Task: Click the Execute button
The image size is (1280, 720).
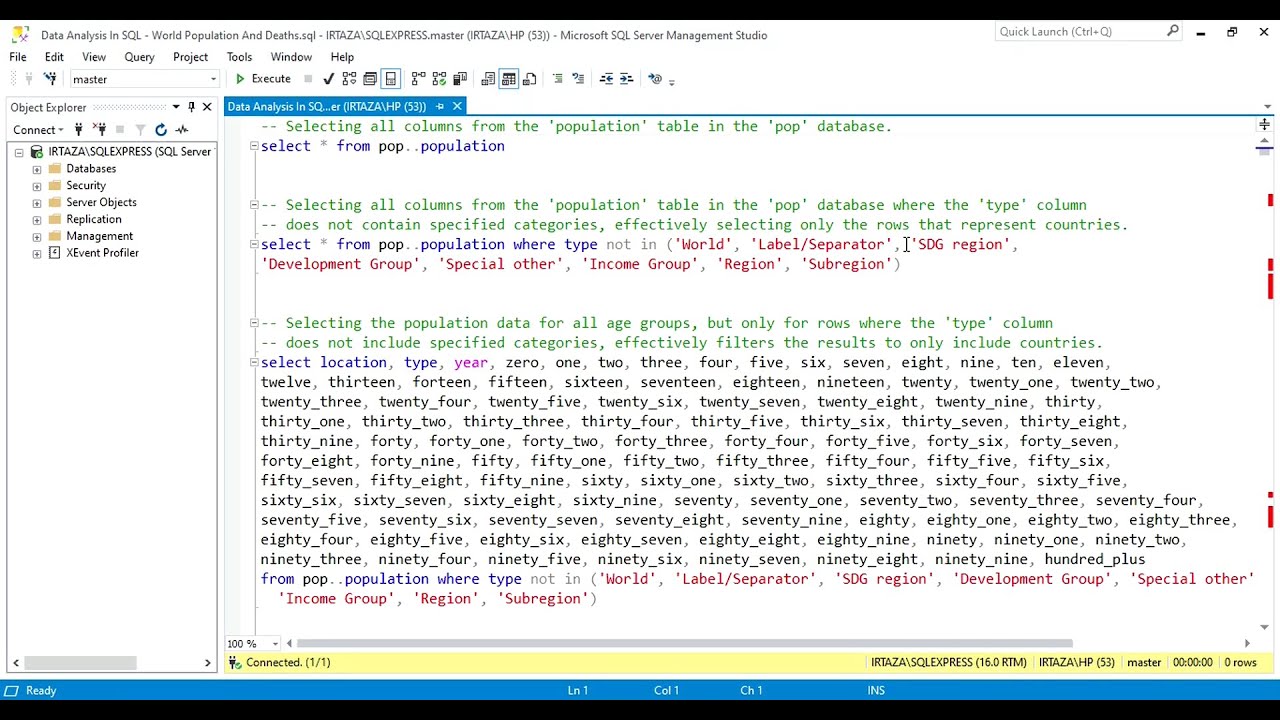Action: [x=262, y=79]
